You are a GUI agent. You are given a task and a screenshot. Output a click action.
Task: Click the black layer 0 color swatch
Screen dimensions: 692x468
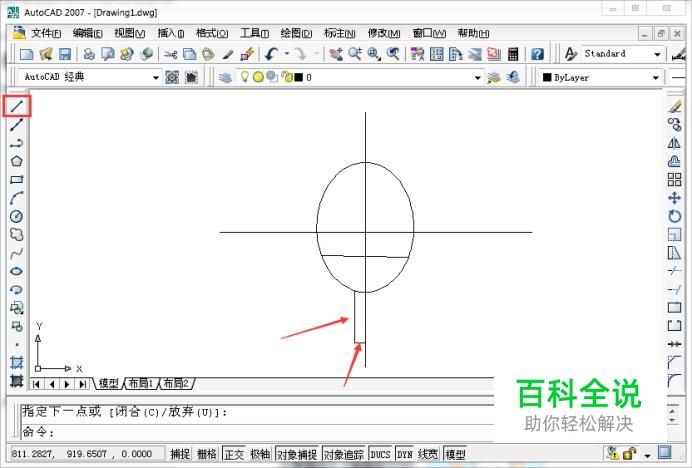299,78
